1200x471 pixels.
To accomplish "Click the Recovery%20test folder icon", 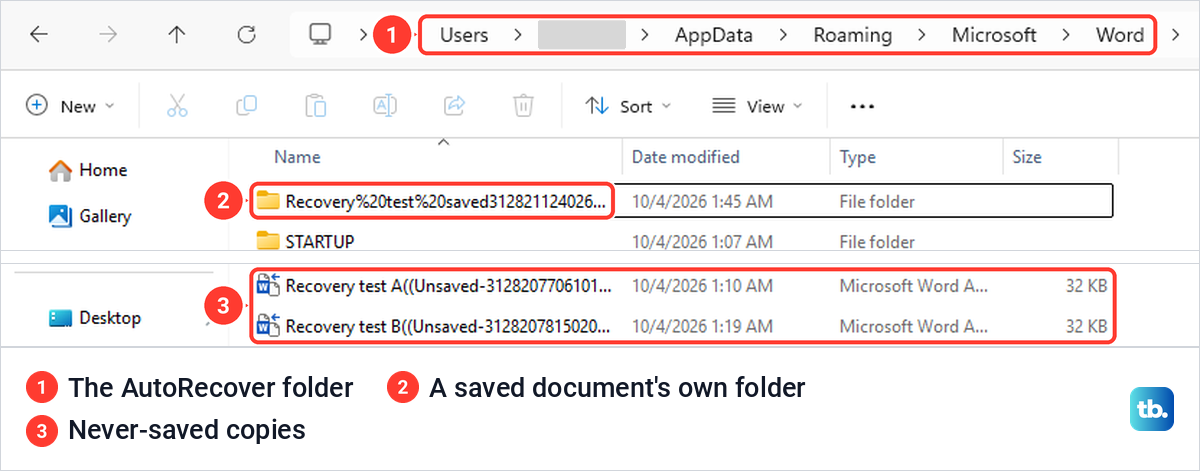I will tap(268, 201).
